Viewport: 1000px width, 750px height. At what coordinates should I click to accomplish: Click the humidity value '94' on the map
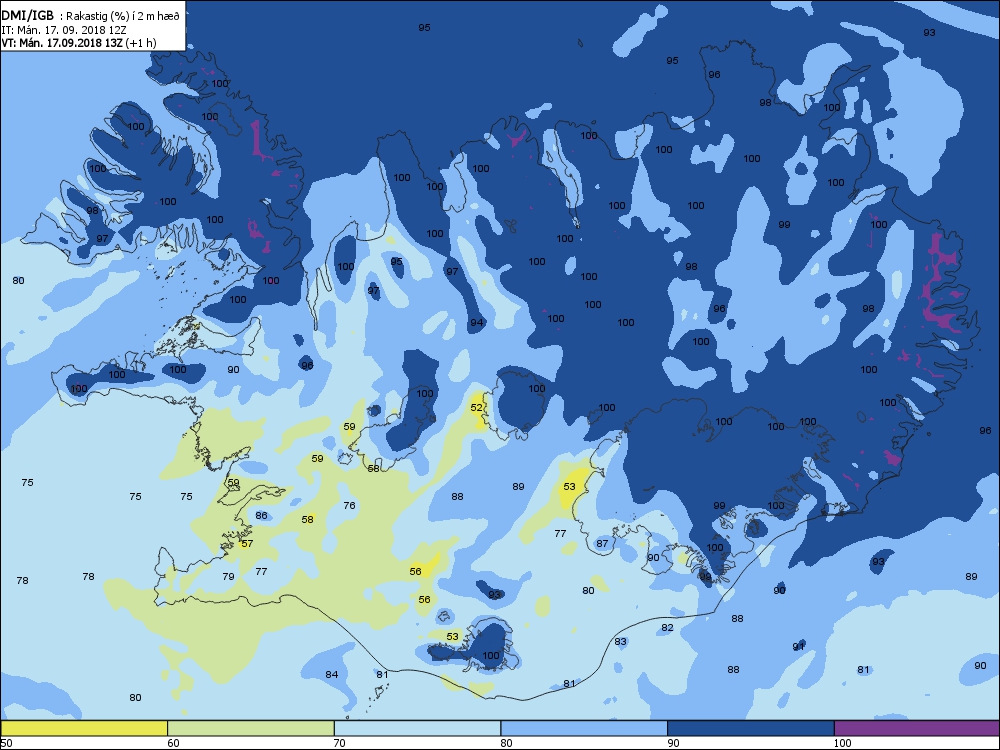pos(476,323)
